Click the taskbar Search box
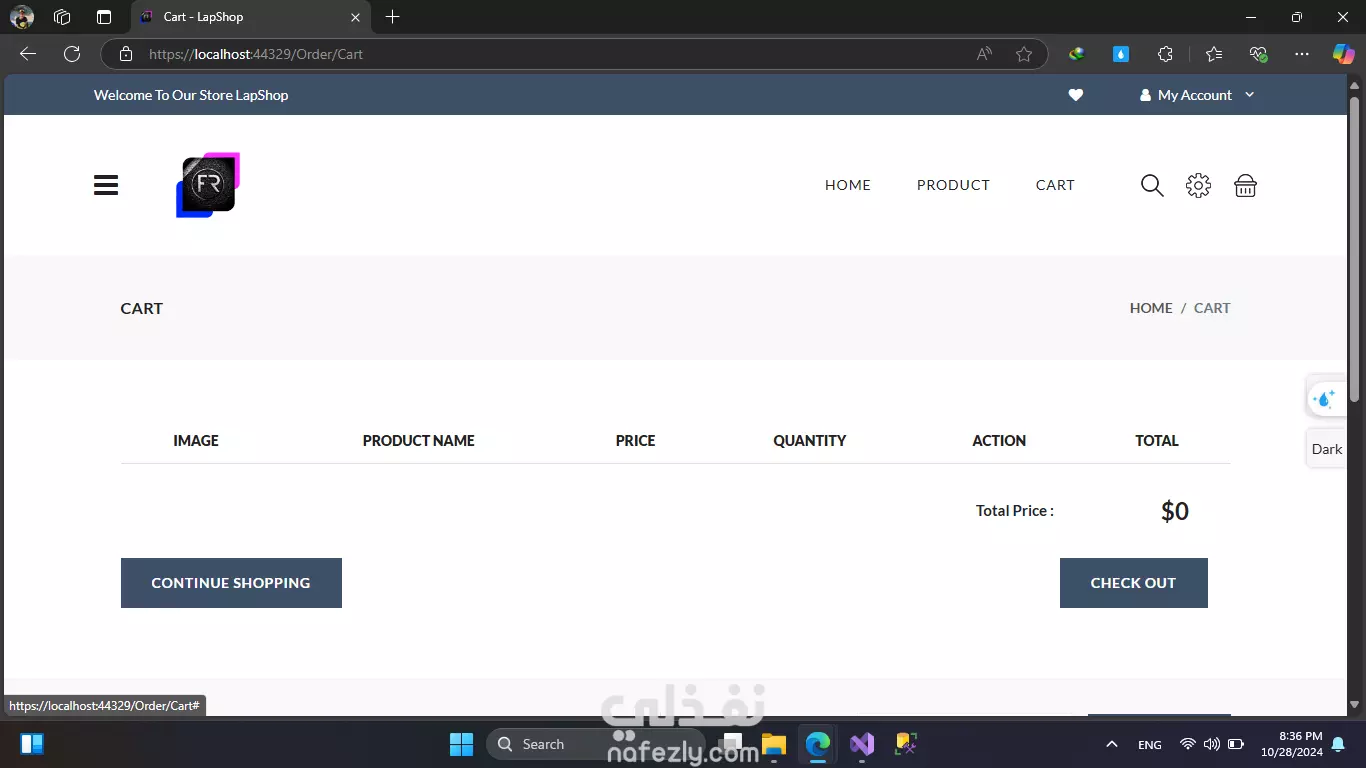The image size is (1366, 768). tap(595, 744)
